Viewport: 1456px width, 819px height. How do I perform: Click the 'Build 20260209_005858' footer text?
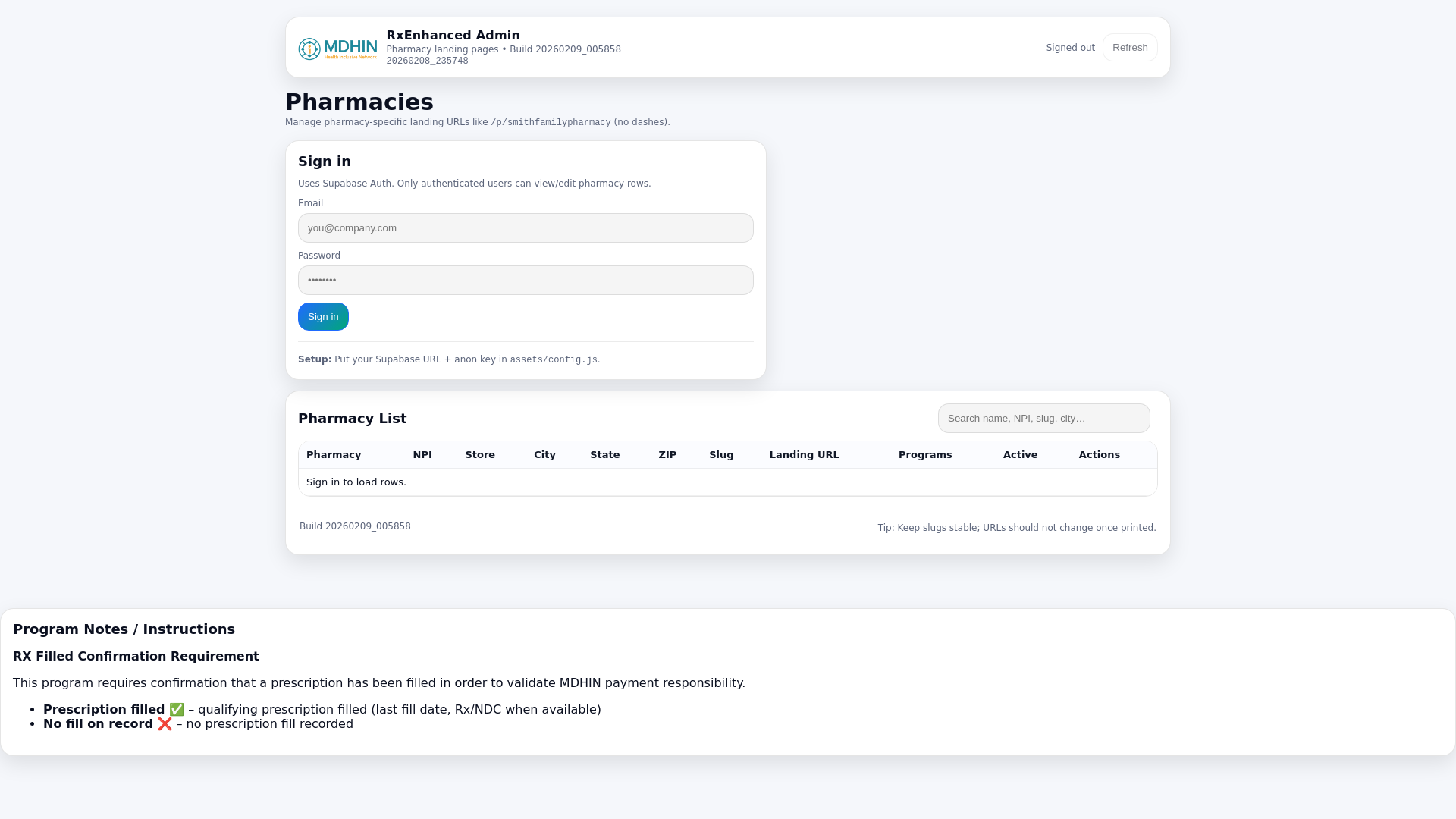355,526
